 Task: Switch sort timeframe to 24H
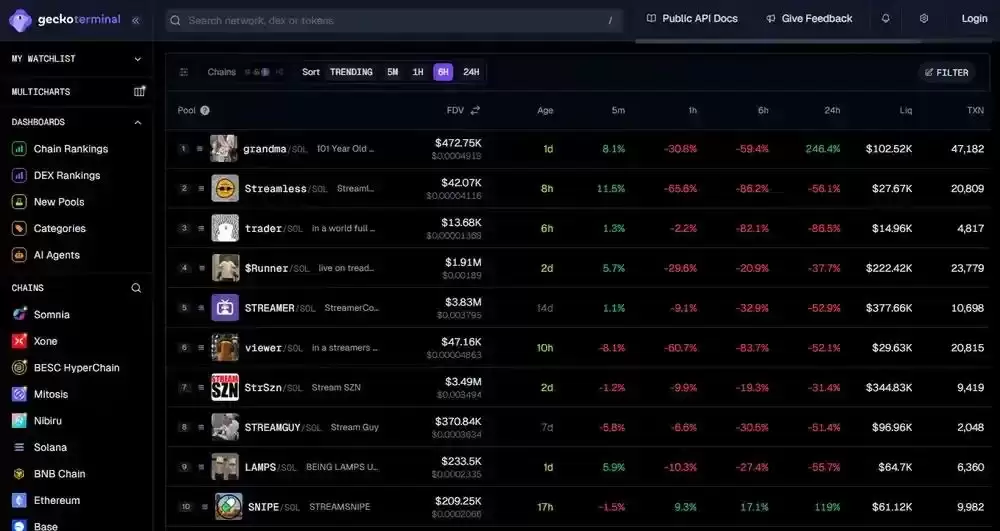click(x=471, y=72)
